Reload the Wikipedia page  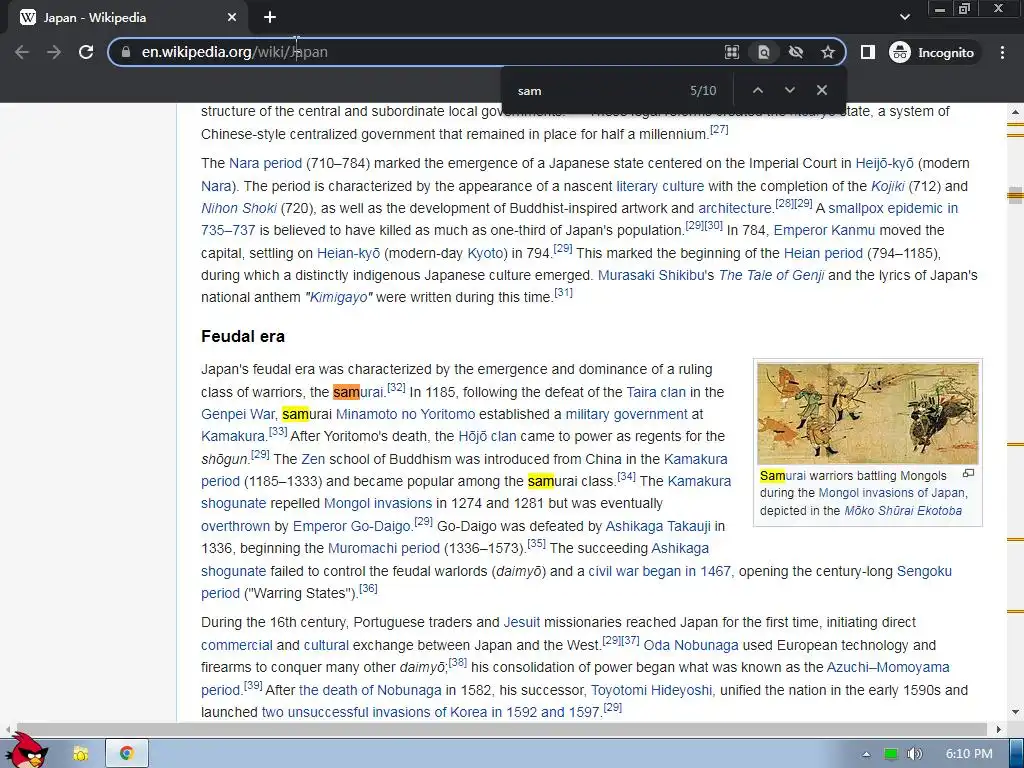(86, 52)
